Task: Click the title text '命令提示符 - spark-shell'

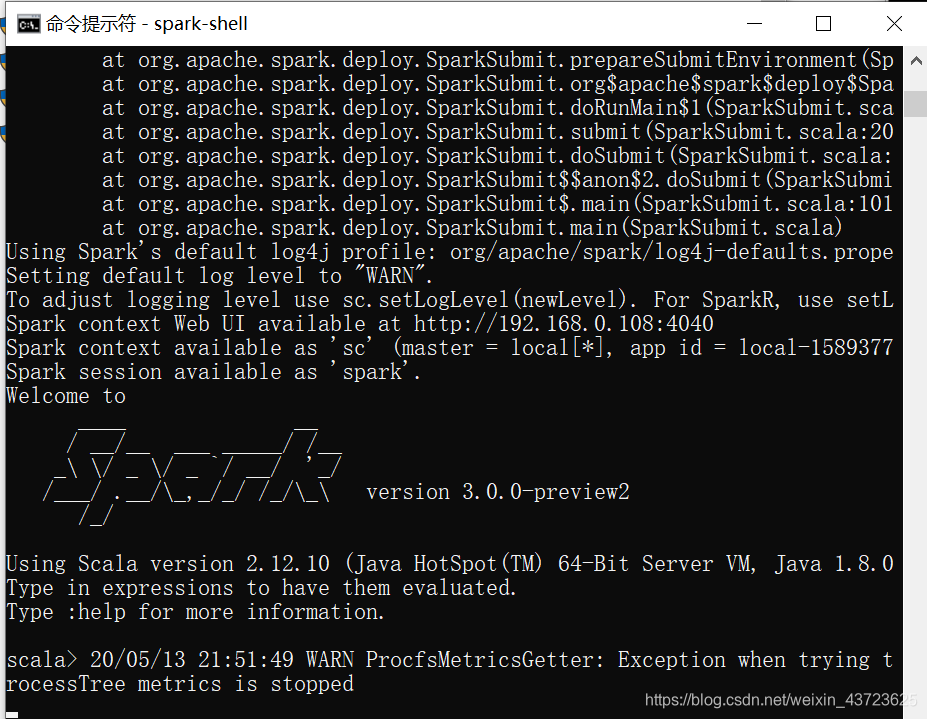Action: coord(147,24)
